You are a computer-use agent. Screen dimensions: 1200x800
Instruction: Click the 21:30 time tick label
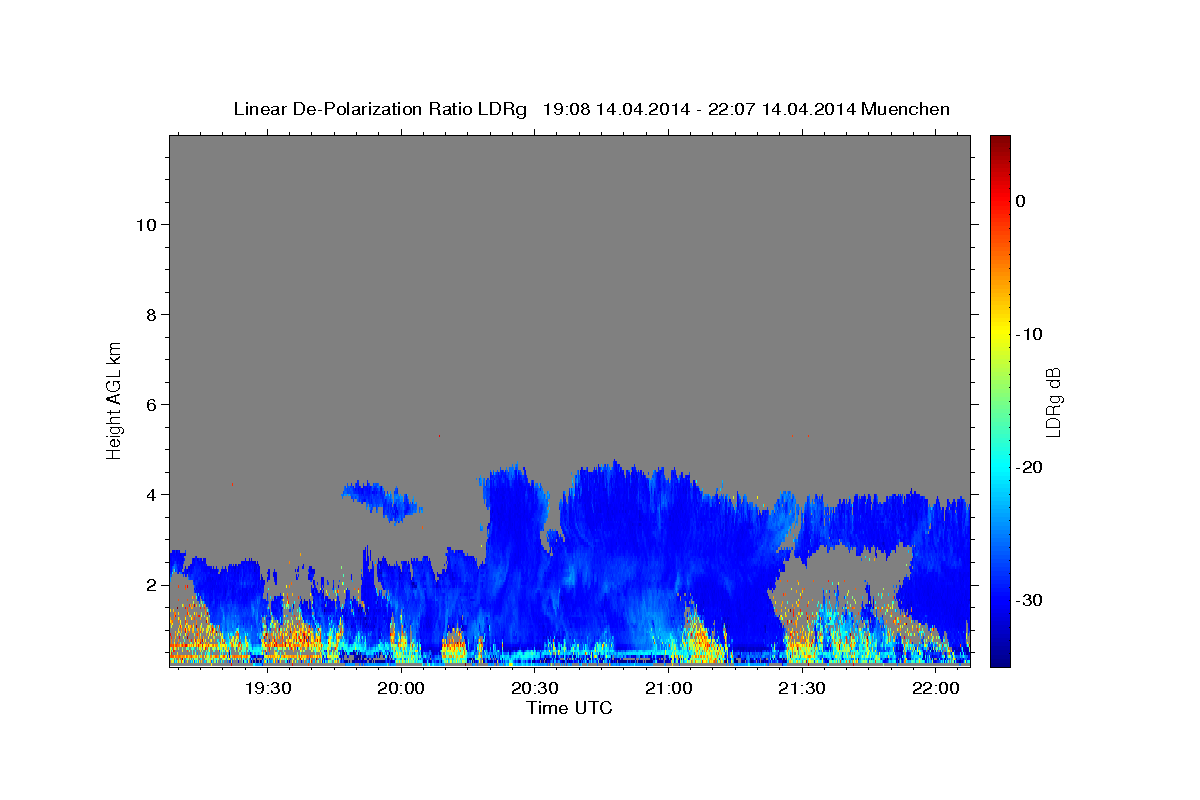801,688
